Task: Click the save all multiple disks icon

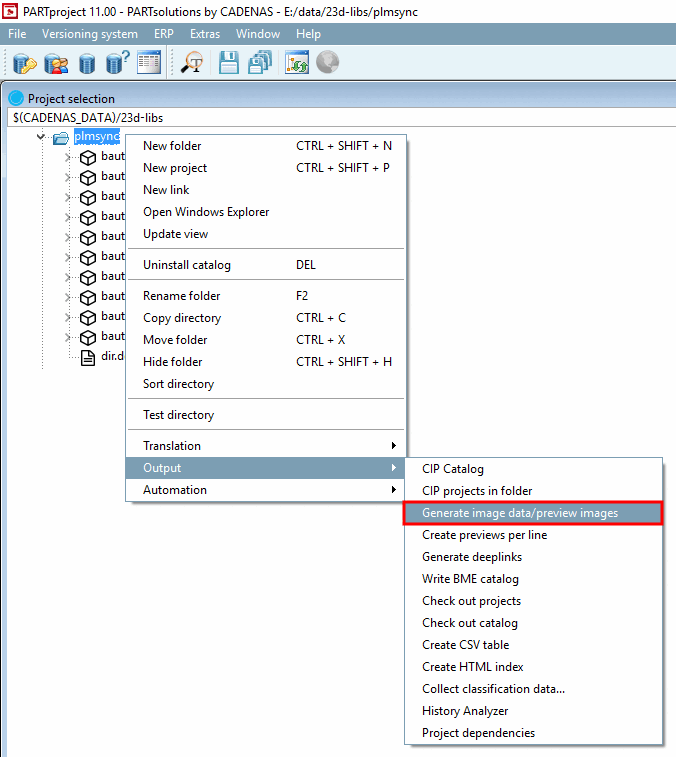Action: tap(260, 62)
